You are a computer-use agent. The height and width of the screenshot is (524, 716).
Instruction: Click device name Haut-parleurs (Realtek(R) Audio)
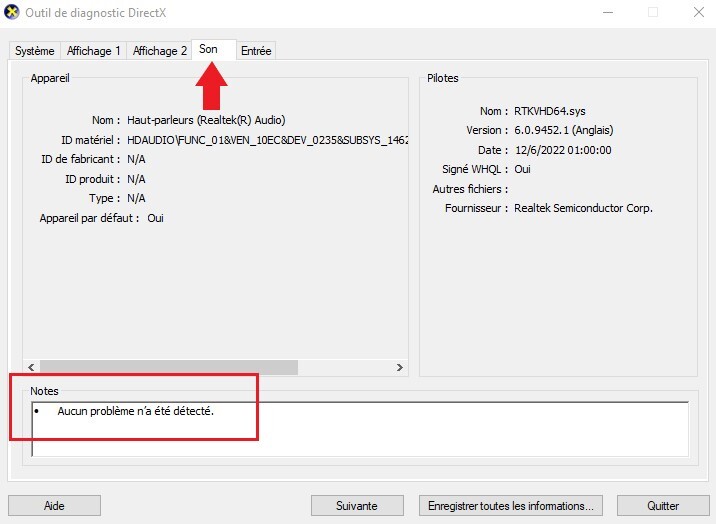206,120
